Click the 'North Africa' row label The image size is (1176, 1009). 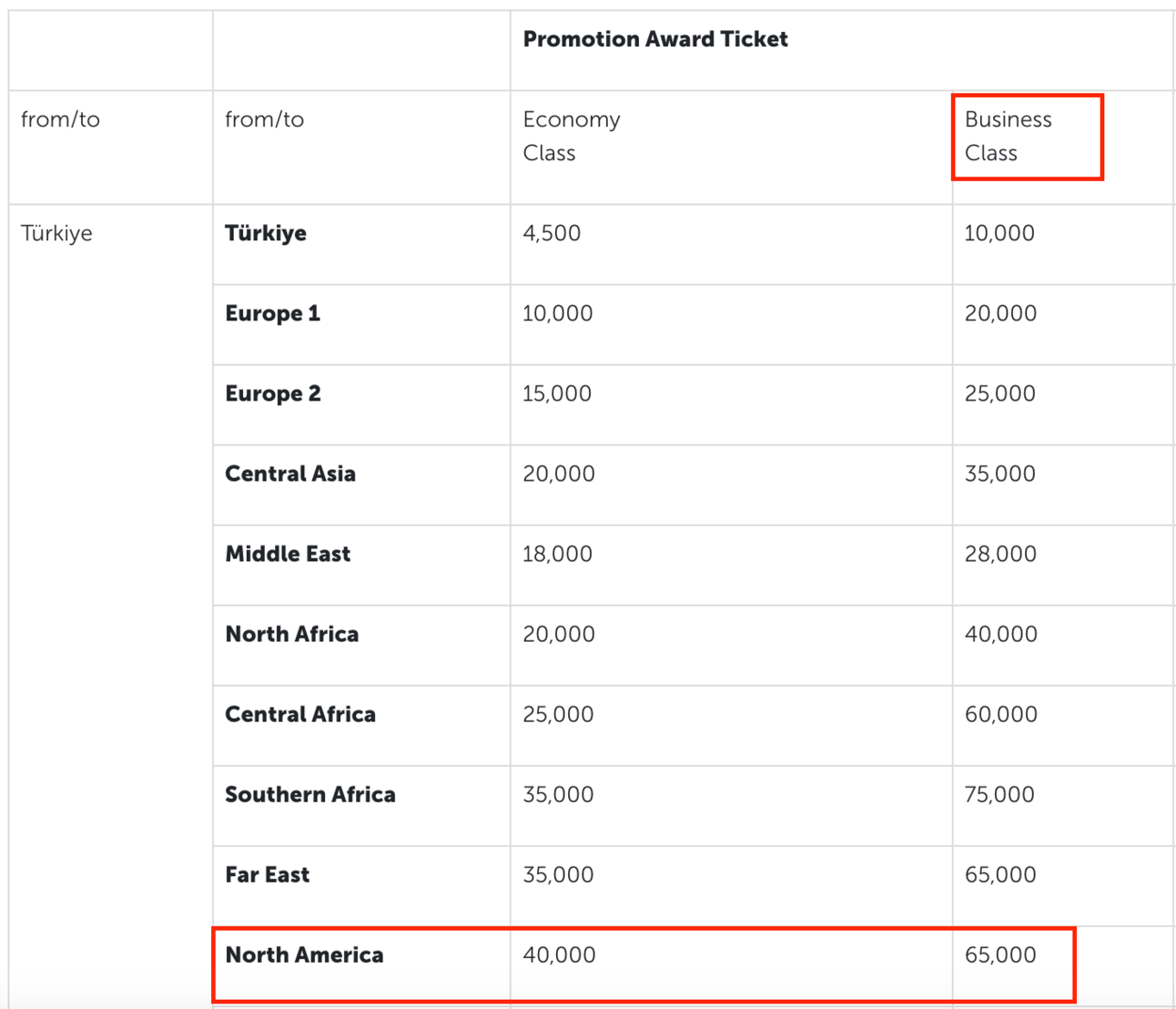(292, 634)
